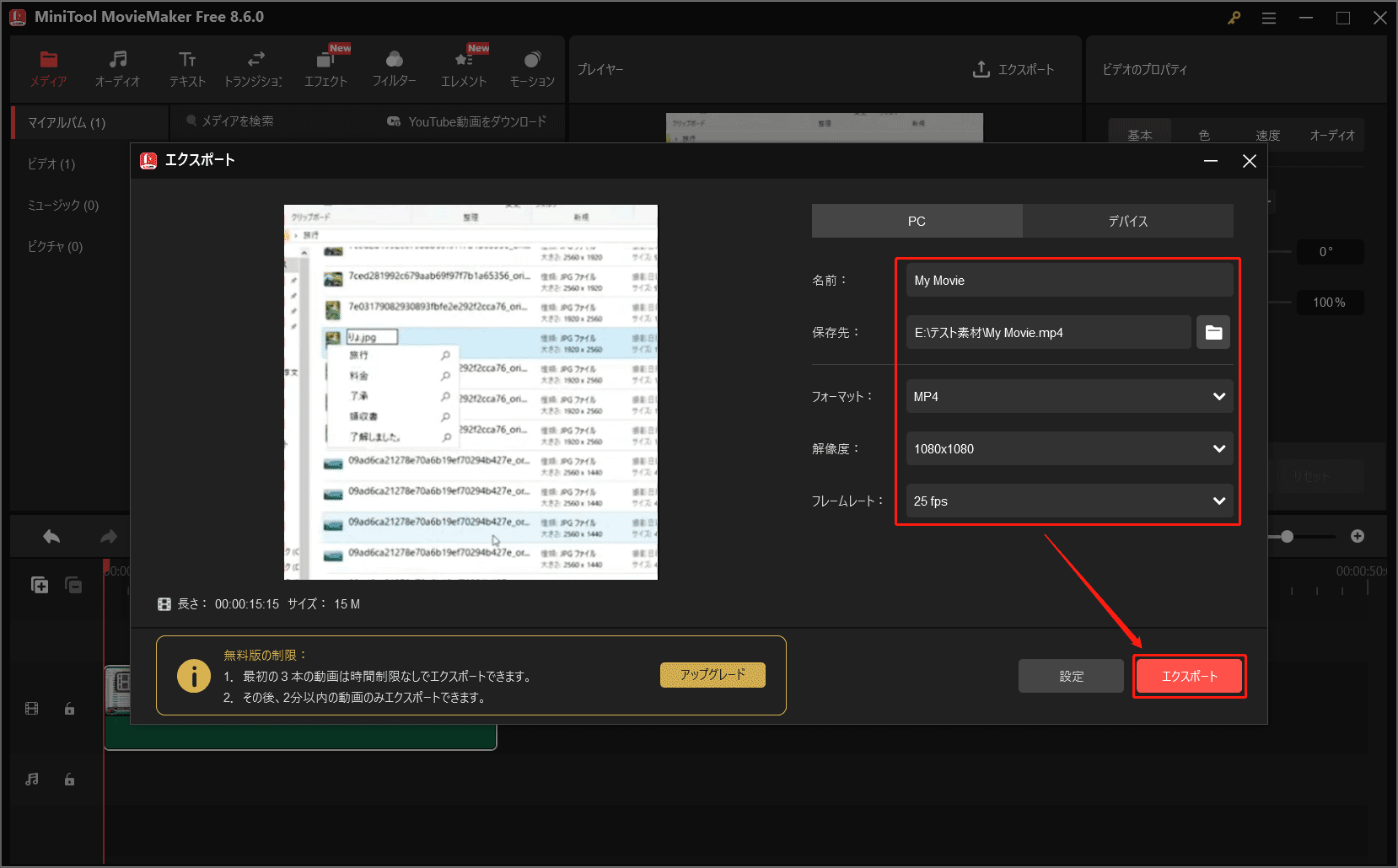Click the My Movie name field
The width and height of the screenshot is (1398, 868).
(1069, 280)
